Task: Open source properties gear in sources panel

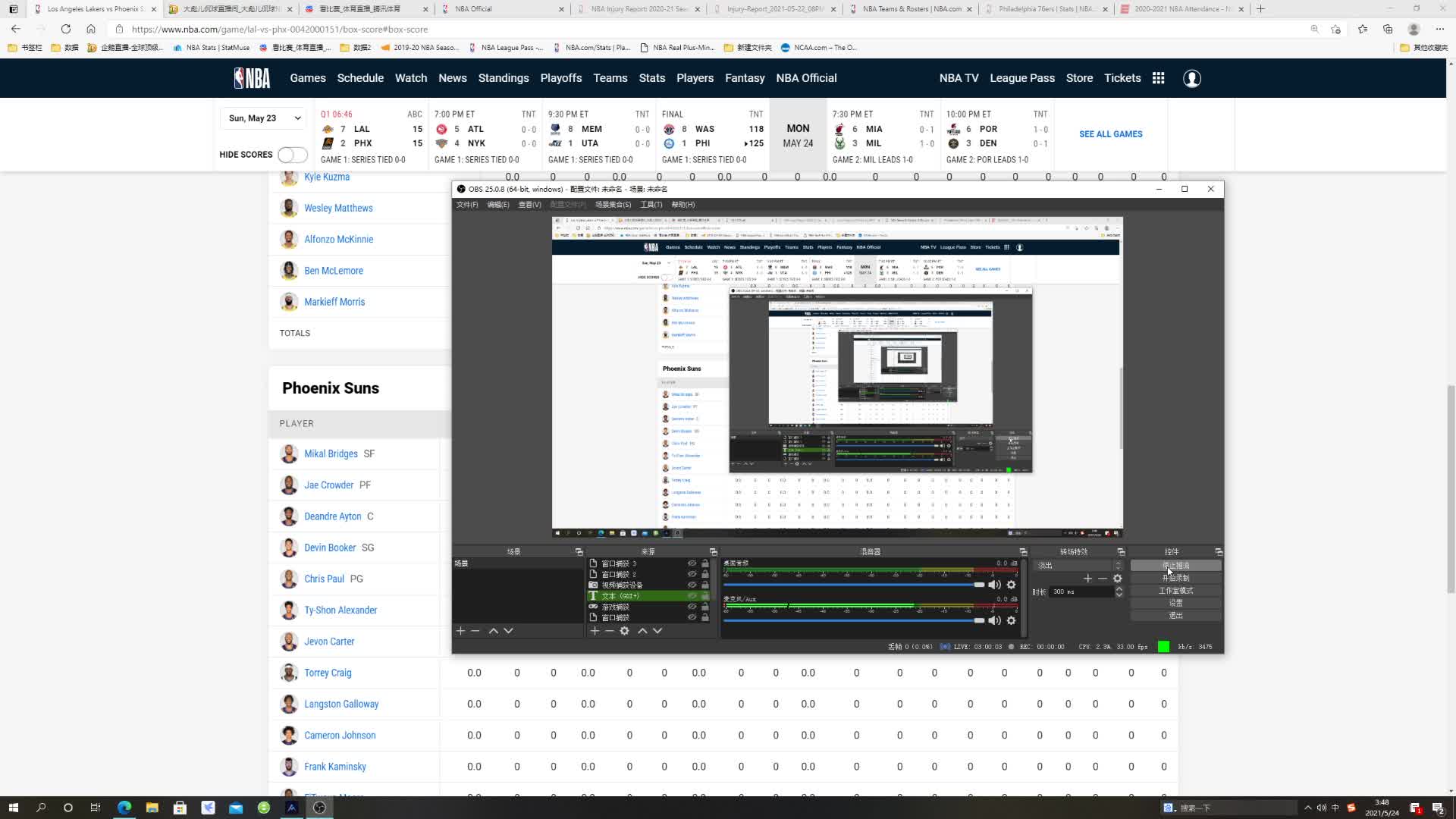Action: (x=624, y=631)
